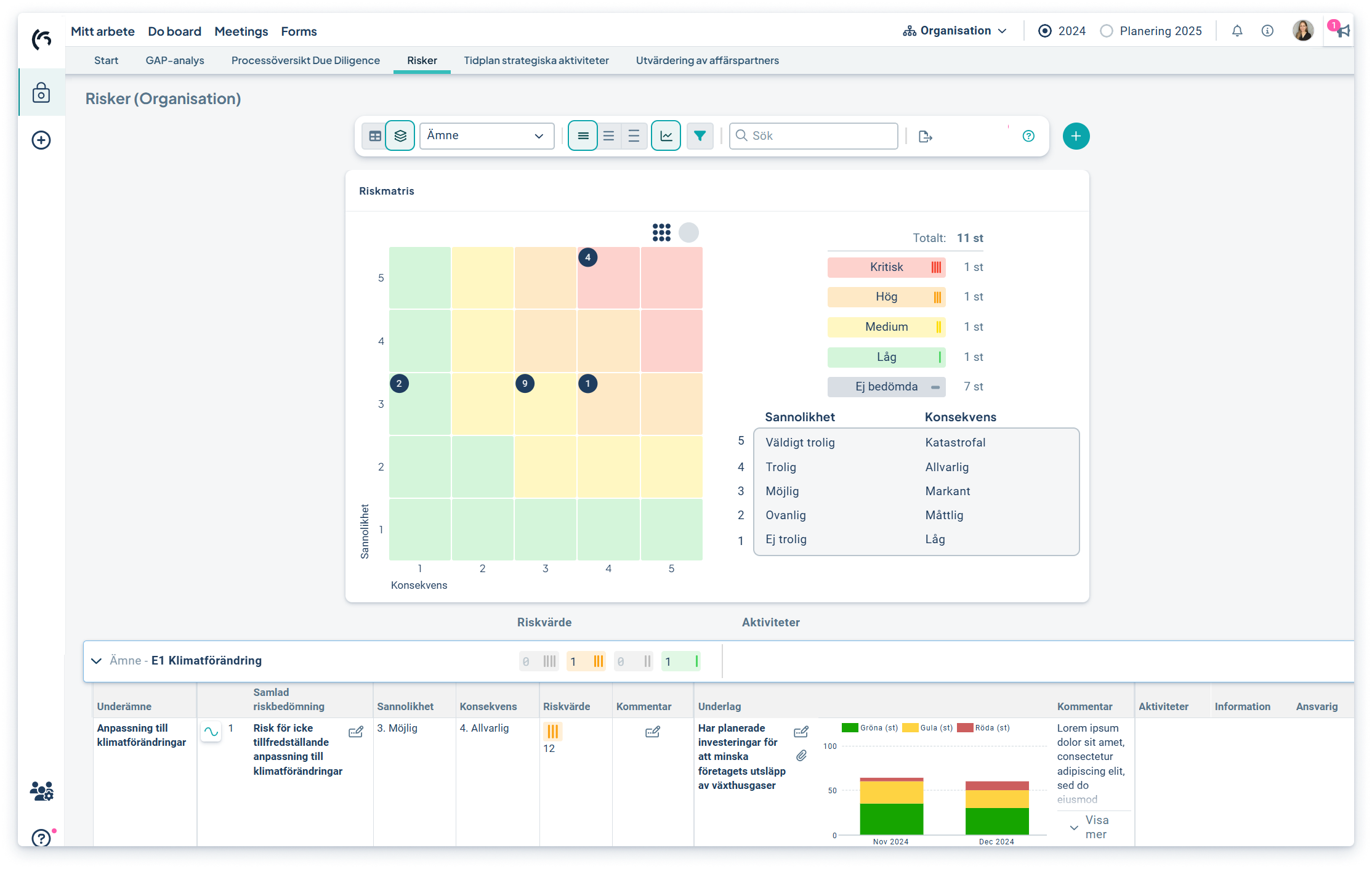Click risk bubble number 1 in matrix
Screen dimensions: 1372x869
point(587,384)
